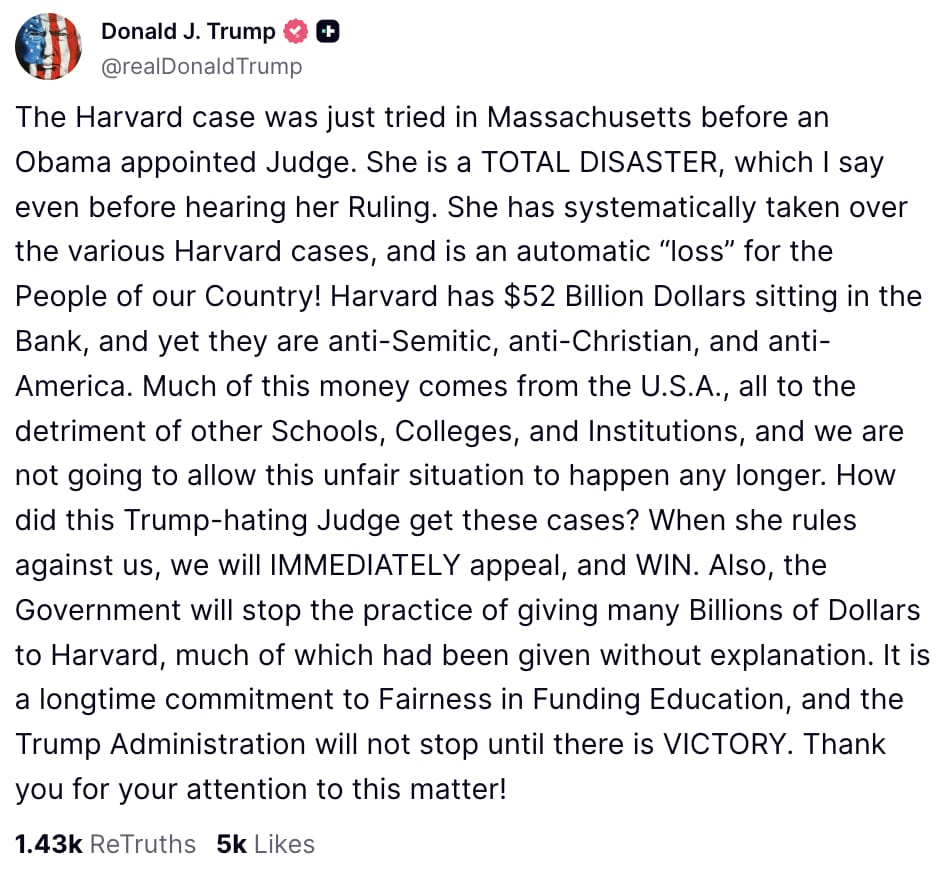The image size is (952, 876).
Task: View the 1.43k ReTruths number
Action: click(x=49, y=844)
